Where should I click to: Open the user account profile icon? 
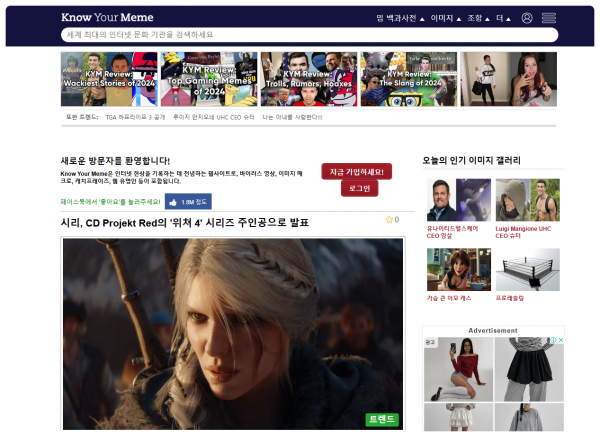(x=527, y=18)
